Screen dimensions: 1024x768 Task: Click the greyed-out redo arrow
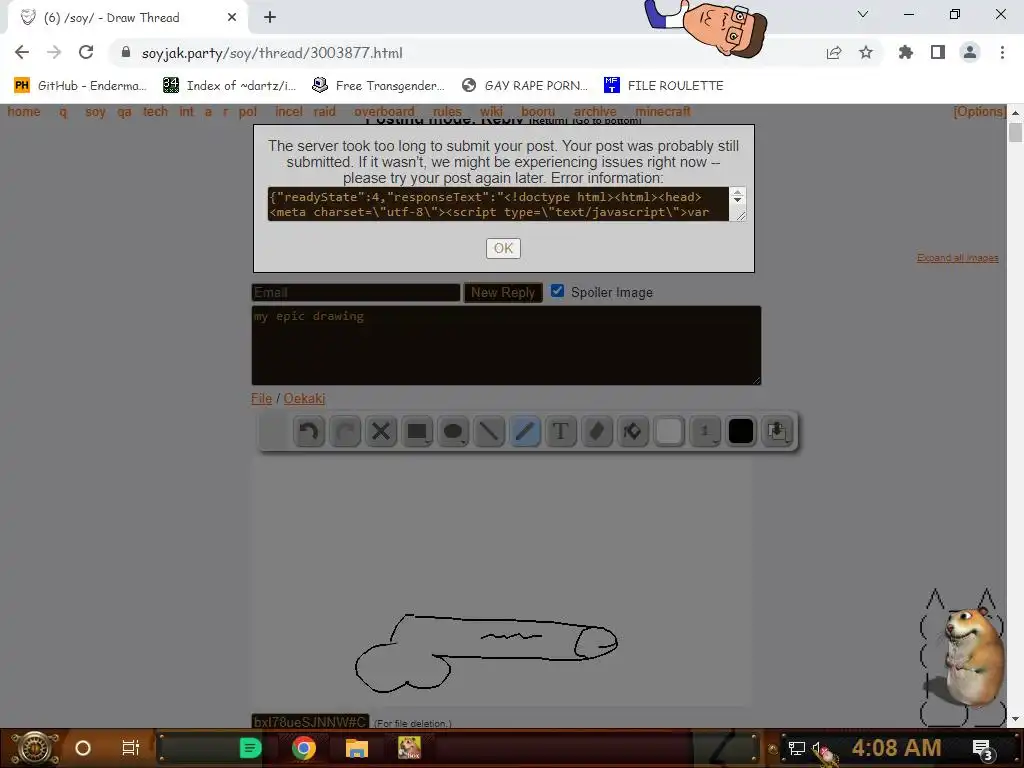(345, 431)
